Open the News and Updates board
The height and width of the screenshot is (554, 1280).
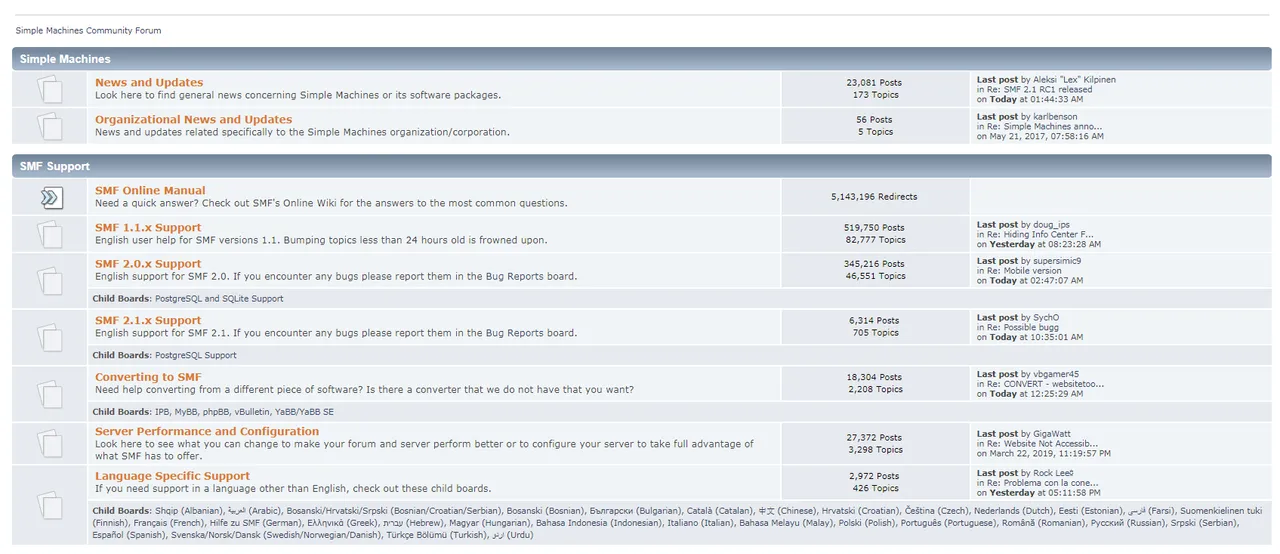[x=149, y=83]
